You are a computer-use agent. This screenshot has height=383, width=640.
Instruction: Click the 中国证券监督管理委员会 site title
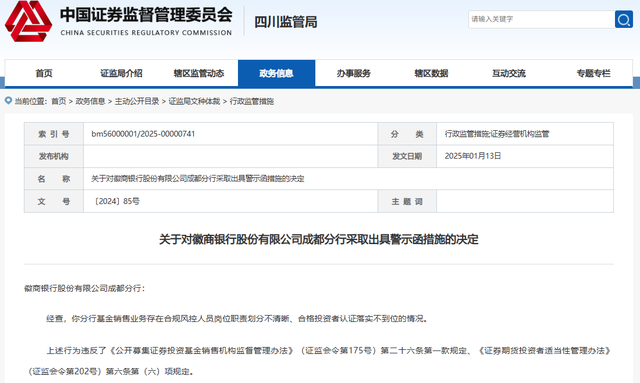[x=146, y=16]
